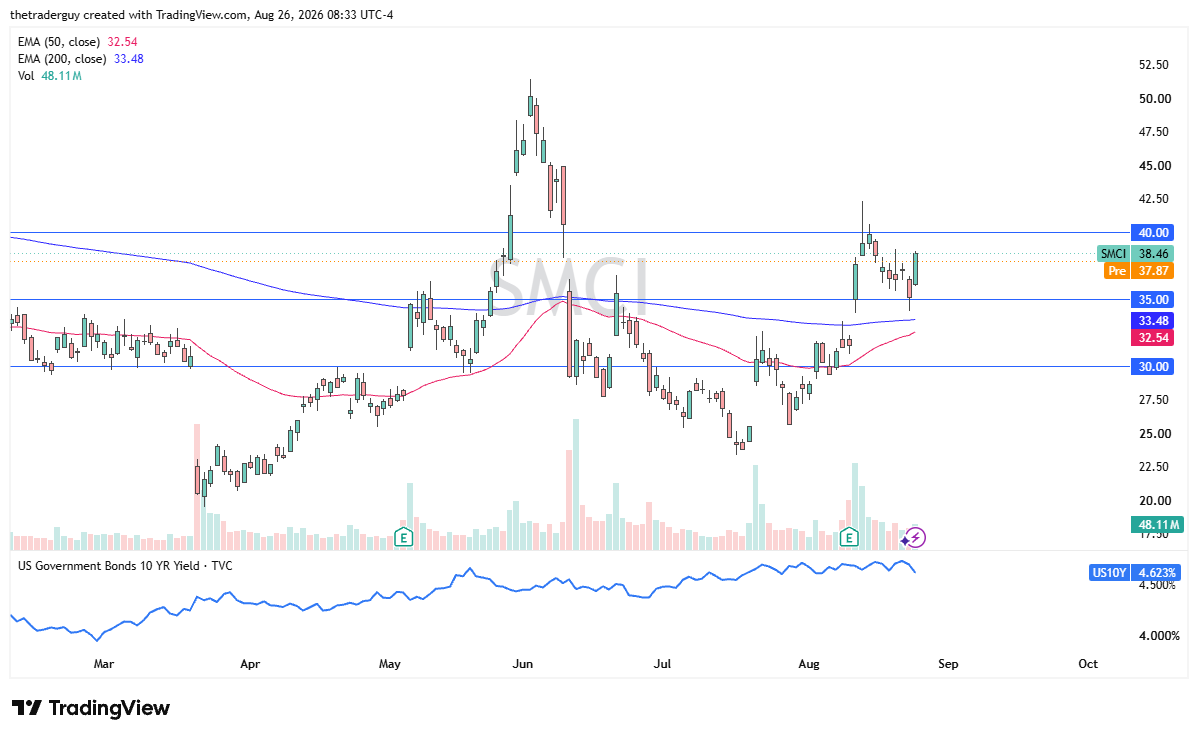The height and width of the screenshot is (738, 1198).
Task: Click the green SMCI symbol tag
Action: click(x=1113, y=254)
